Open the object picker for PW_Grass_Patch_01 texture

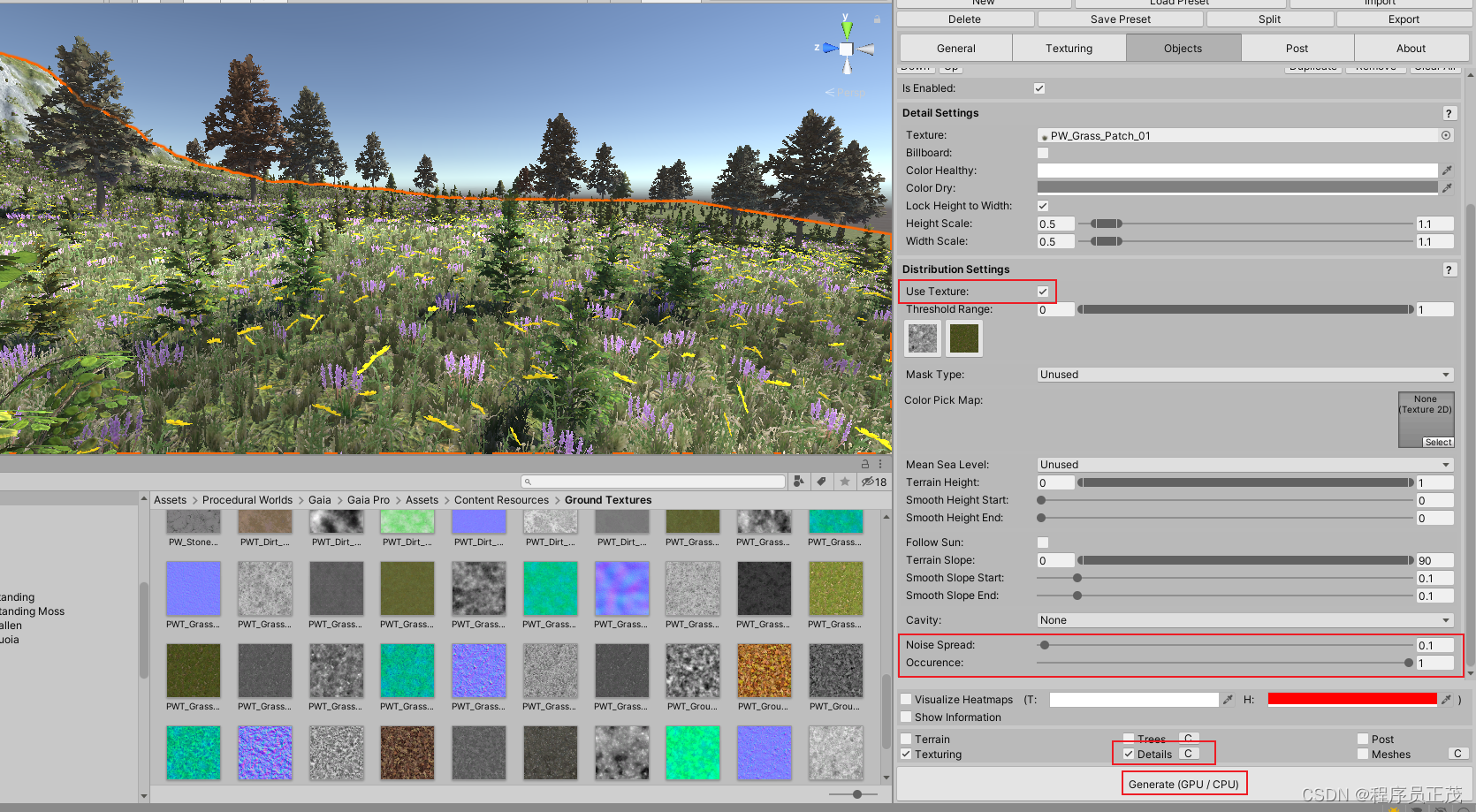point(1446,135)
